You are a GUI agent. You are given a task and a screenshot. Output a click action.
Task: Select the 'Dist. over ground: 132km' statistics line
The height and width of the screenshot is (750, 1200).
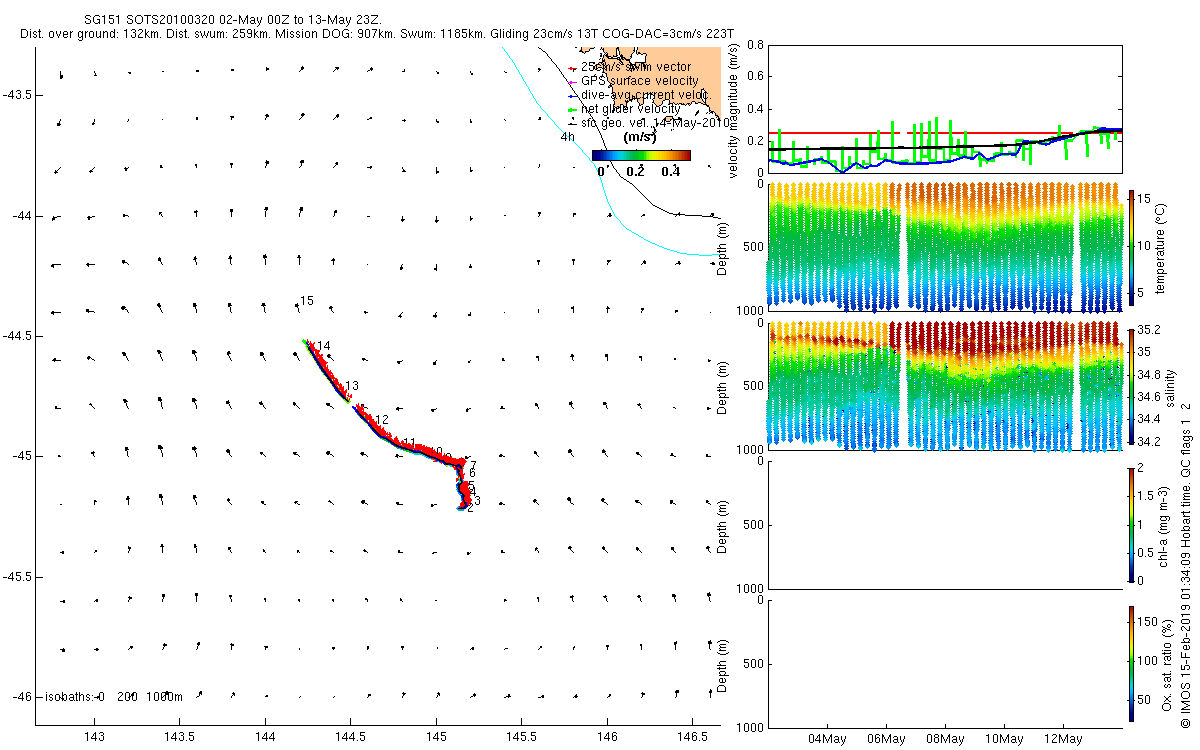[377, 34]
